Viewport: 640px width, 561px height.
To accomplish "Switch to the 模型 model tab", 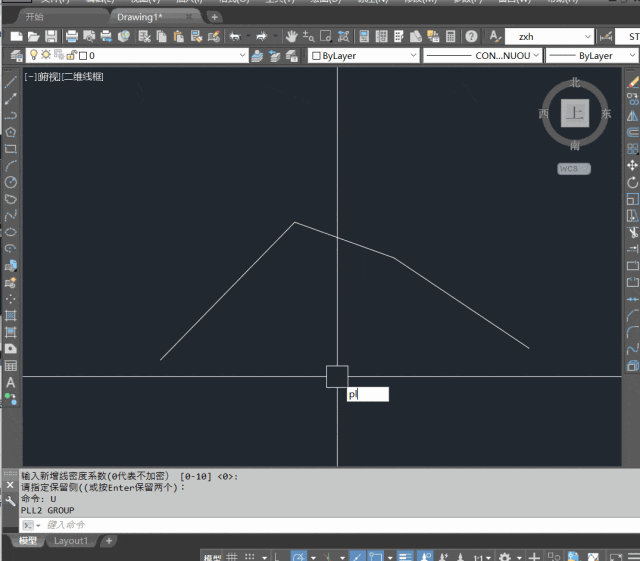I will (x=28, y=541).
